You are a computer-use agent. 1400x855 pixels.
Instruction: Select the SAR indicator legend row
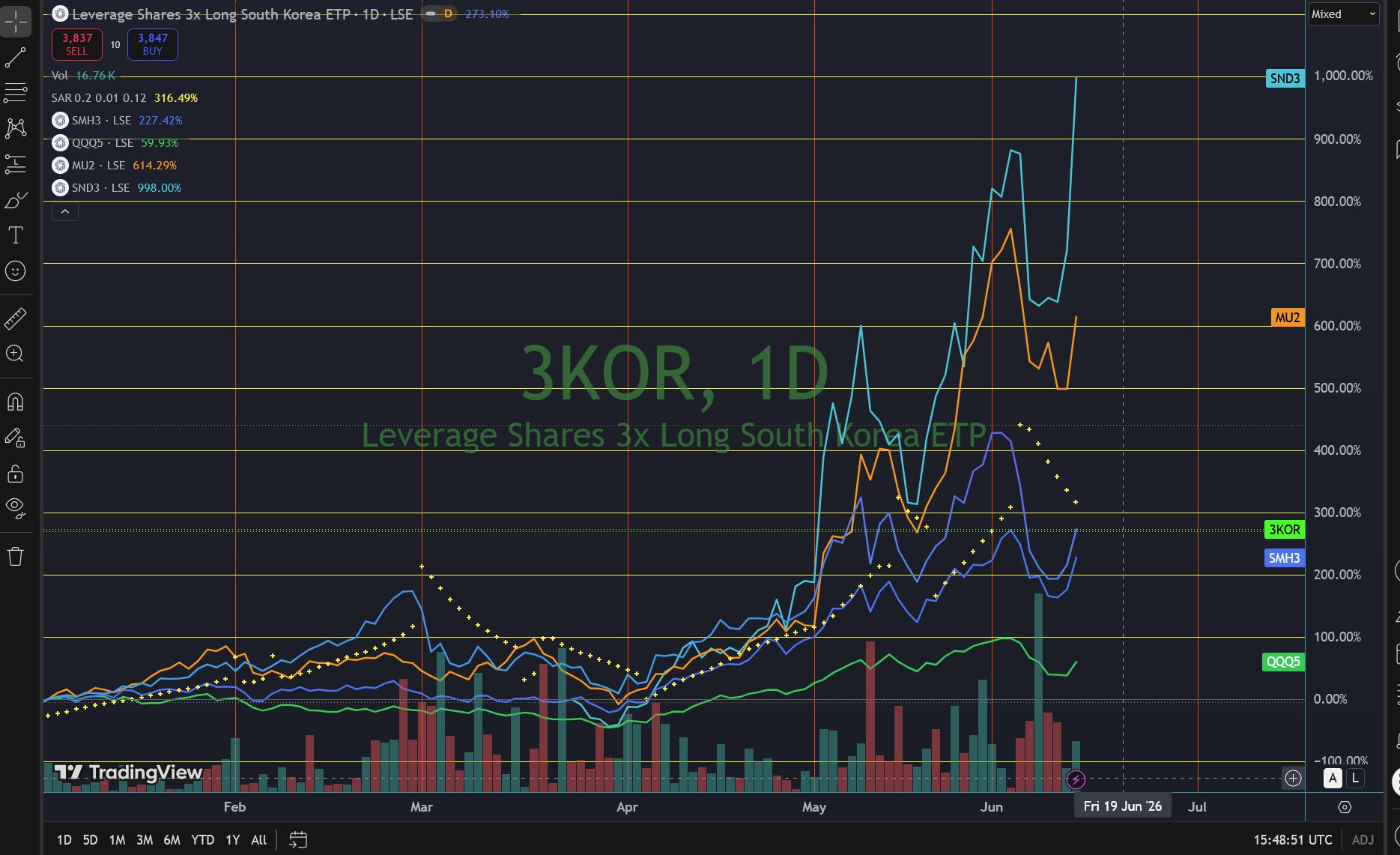click(x=124, y=98)
